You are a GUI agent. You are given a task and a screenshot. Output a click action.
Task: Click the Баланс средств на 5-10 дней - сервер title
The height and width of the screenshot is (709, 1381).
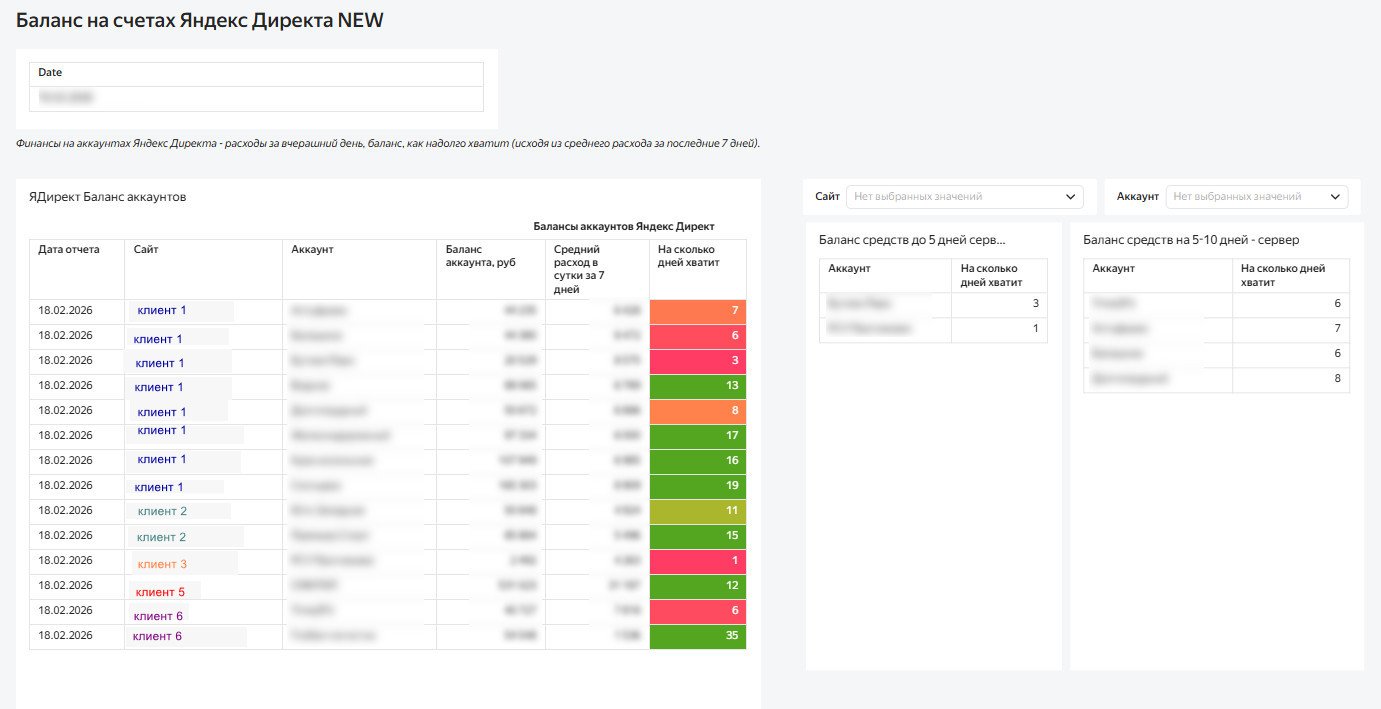1191,240
